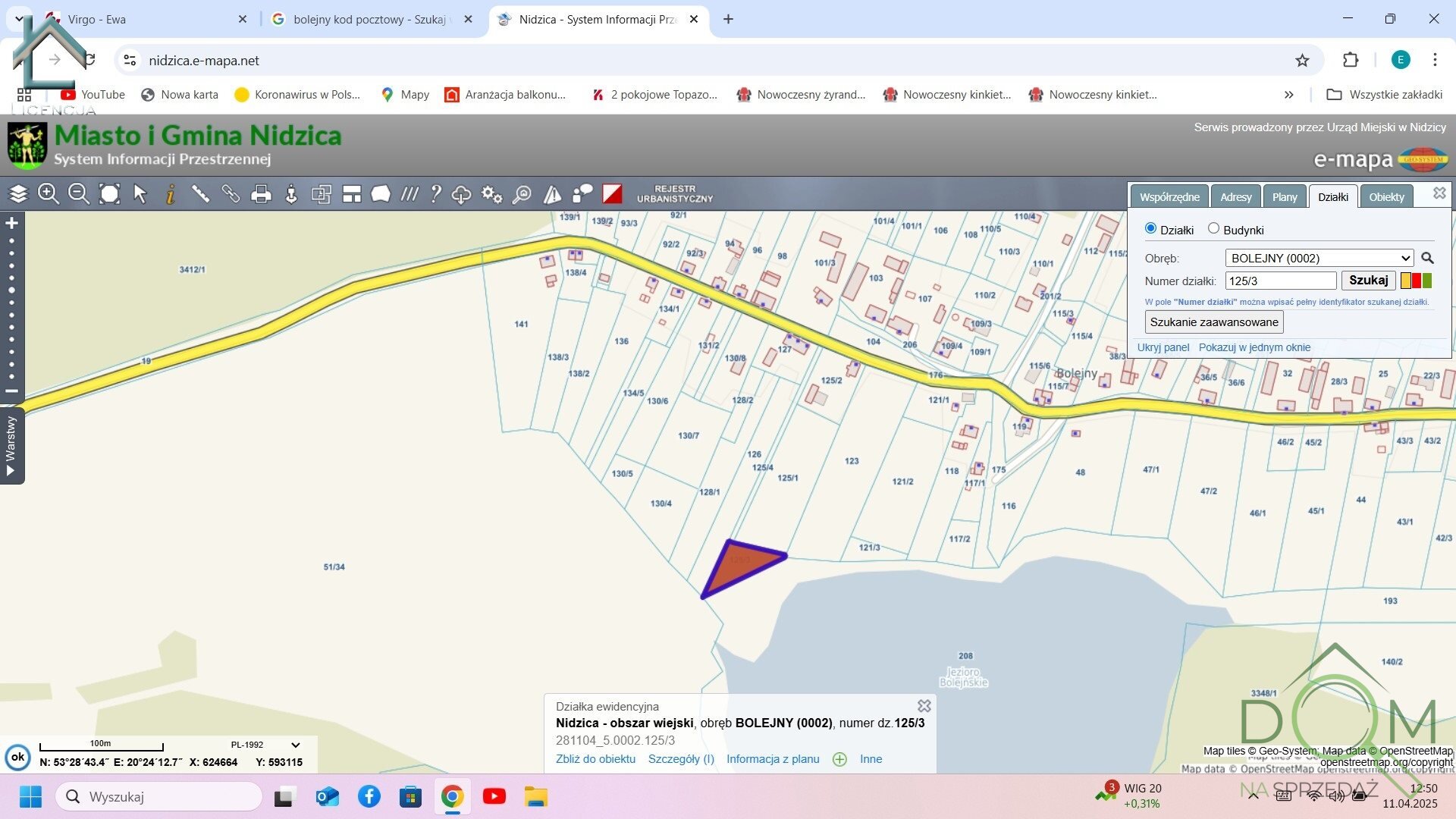Screen dimensions: 1456x819
Task: Switch to the Plany tab
Action: click(x=1284, y=197)
